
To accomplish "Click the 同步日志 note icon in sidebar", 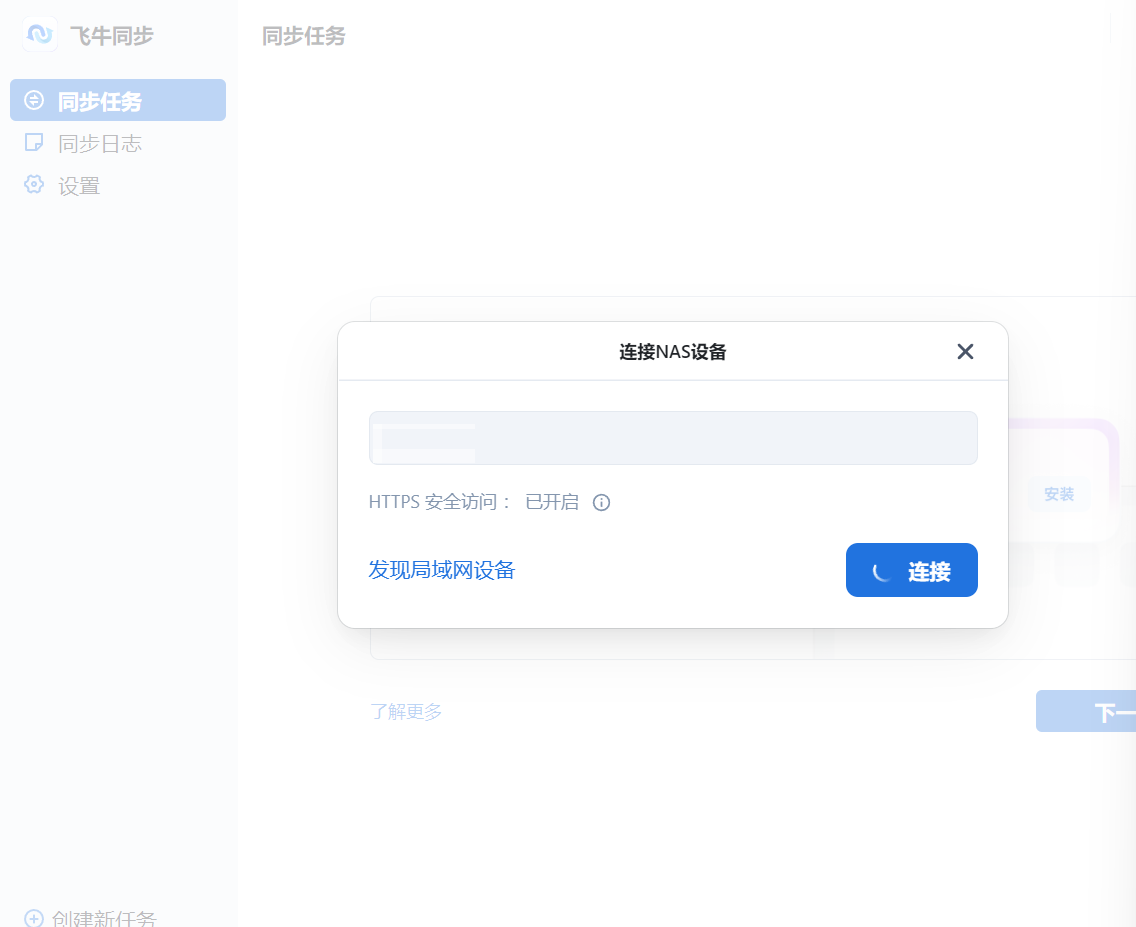I will pos(33,142).
